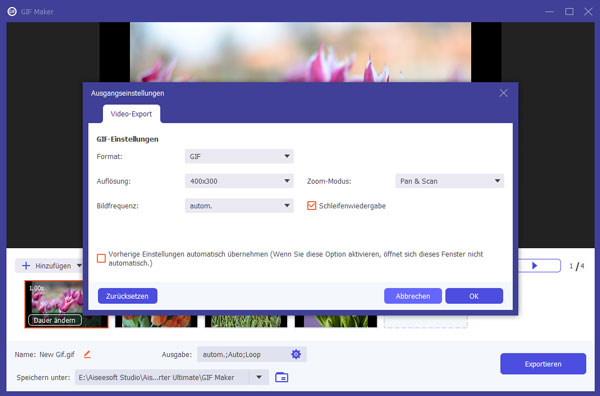Click the empty dashed placeholder slot
The image size is (600, 396).
point(426,321)
